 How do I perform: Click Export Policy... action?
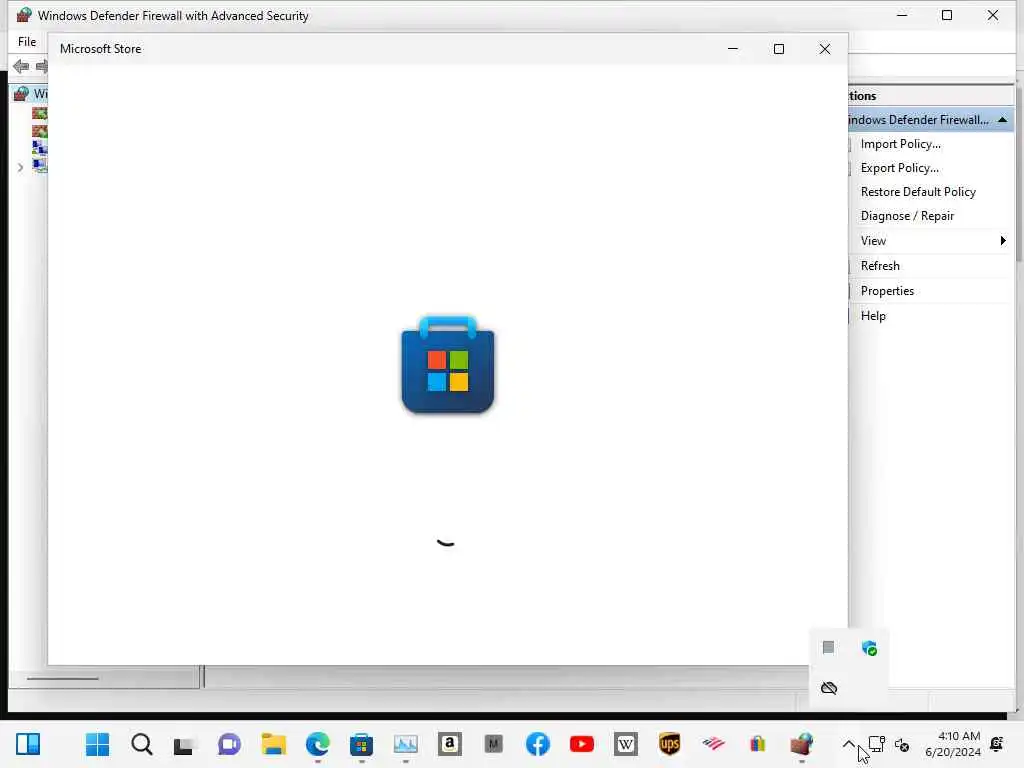(x=899, y=168)
